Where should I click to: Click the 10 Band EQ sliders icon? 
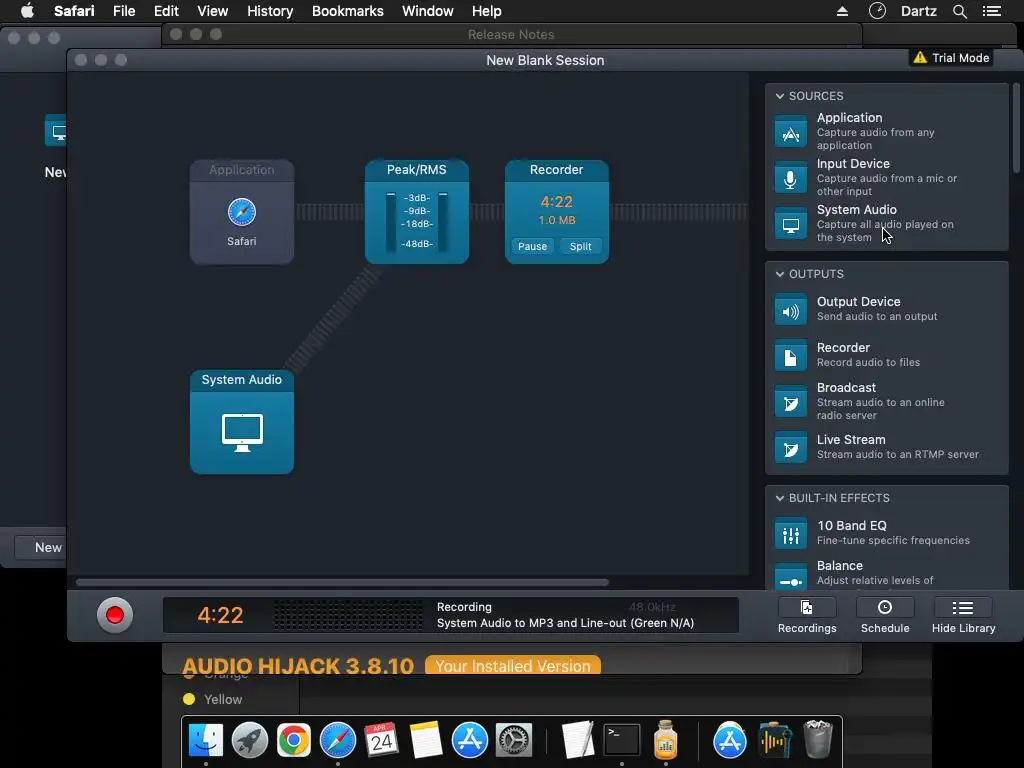[790, 534]
